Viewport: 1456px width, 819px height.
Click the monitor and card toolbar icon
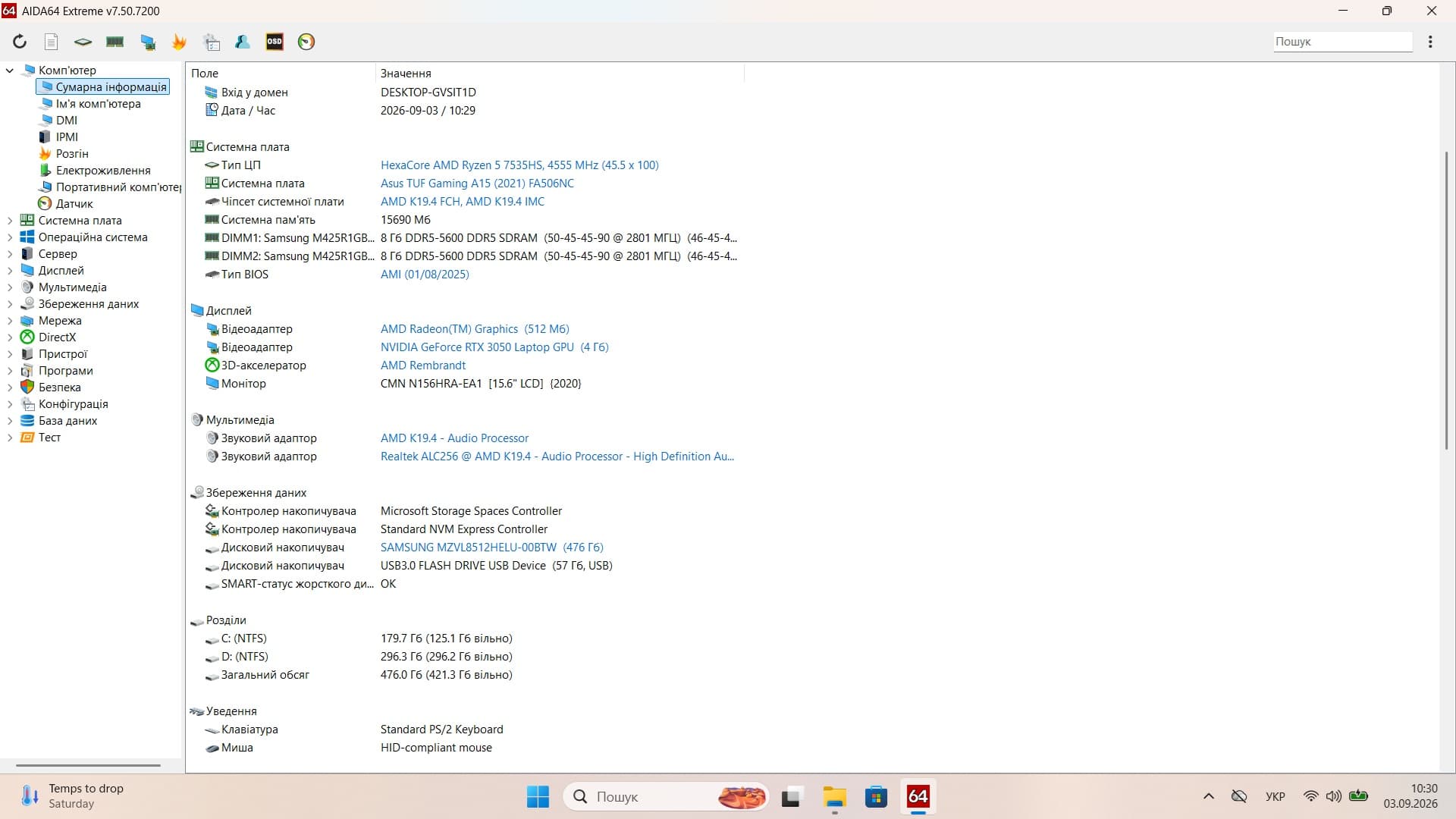coord(148,42)
